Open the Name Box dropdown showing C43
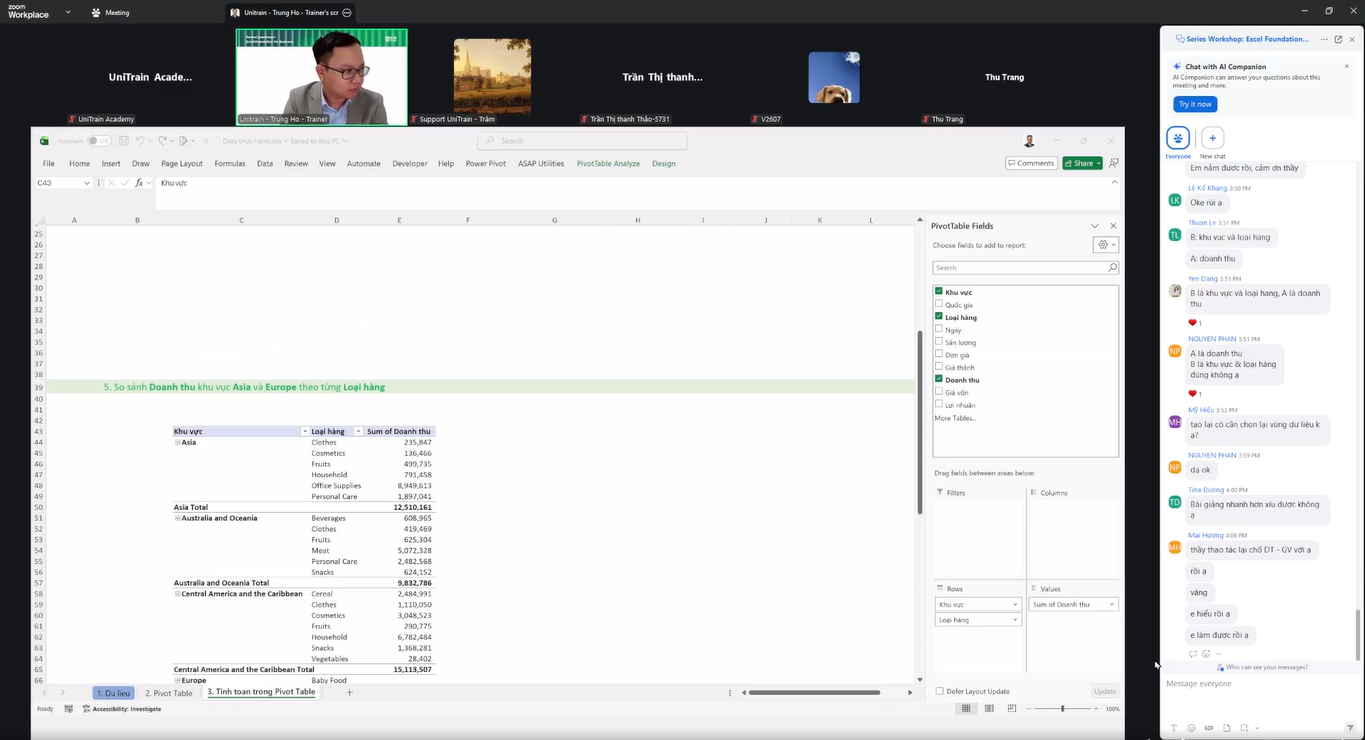This screenshot has height=740, width=1365. [x=87, y=183]
